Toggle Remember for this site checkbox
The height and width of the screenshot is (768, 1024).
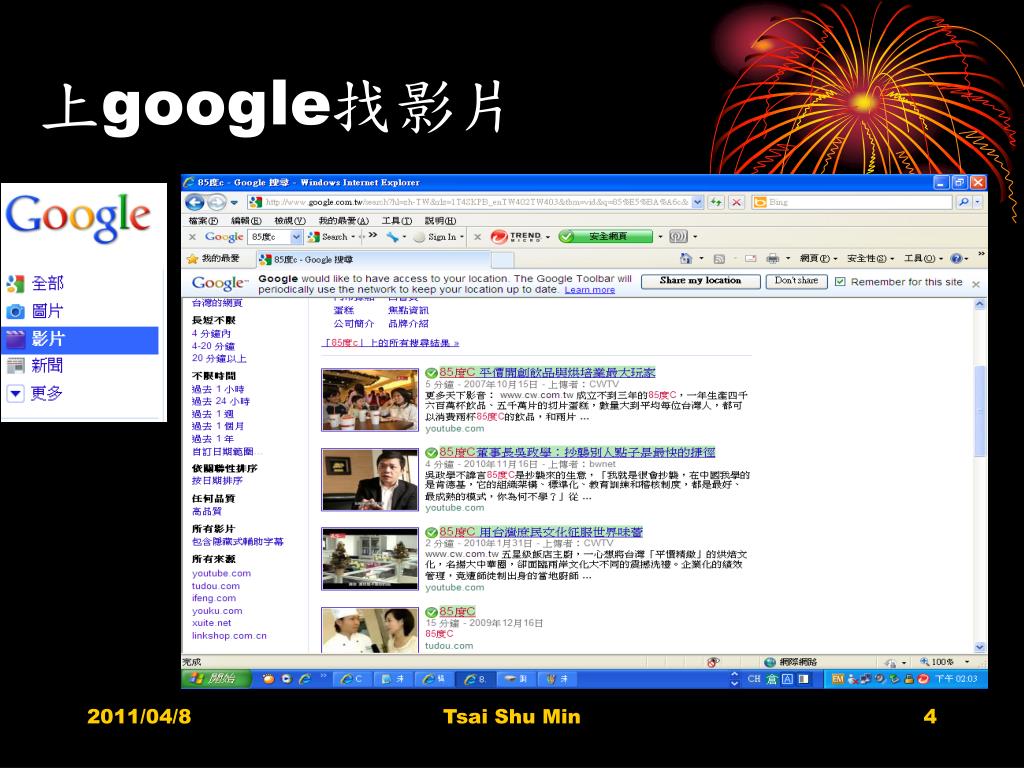tap(840, 281)
